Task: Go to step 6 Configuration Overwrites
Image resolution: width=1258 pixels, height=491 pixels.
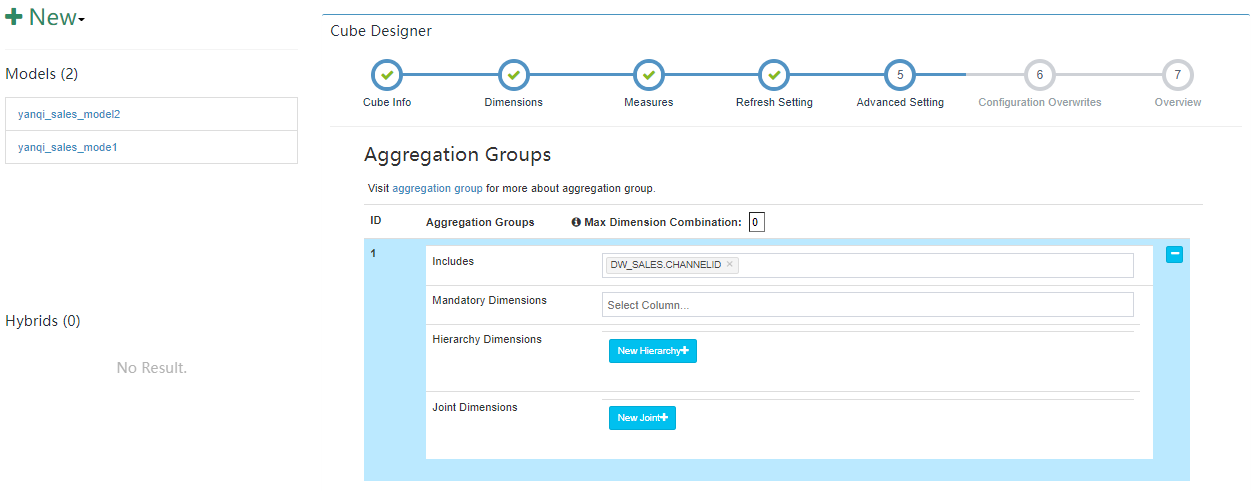Action: click(x=1039, y=75)
